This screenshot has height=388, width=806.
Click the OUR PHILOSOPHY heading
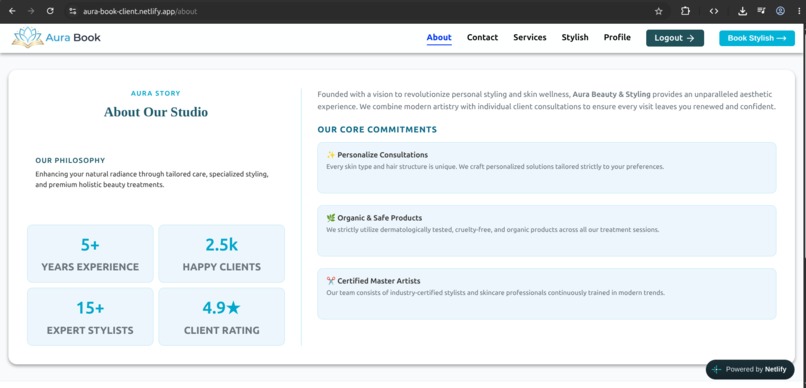coord(70,160)
